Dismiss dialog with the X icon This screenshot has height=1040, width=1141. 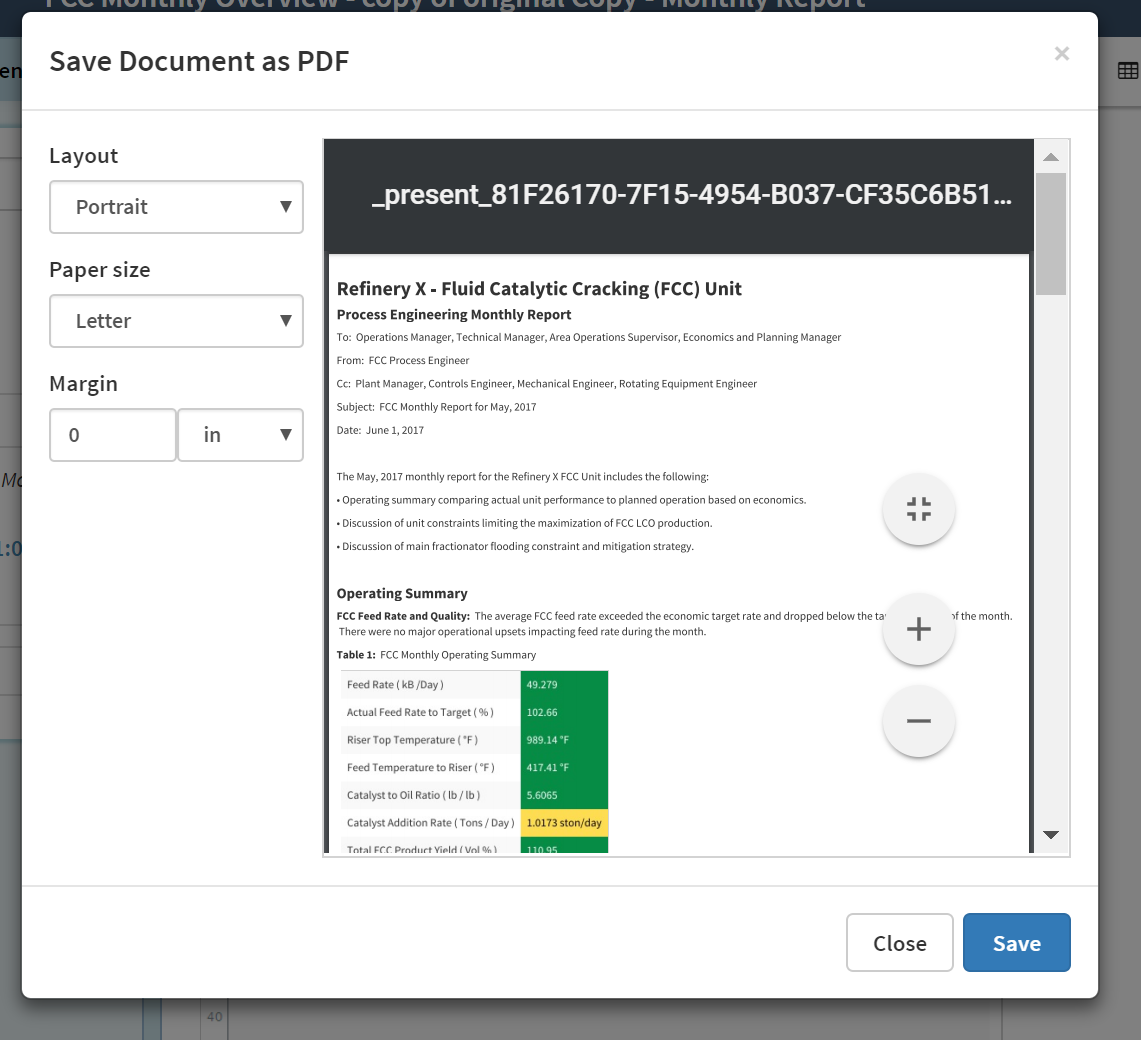[x=1061, y=54]
